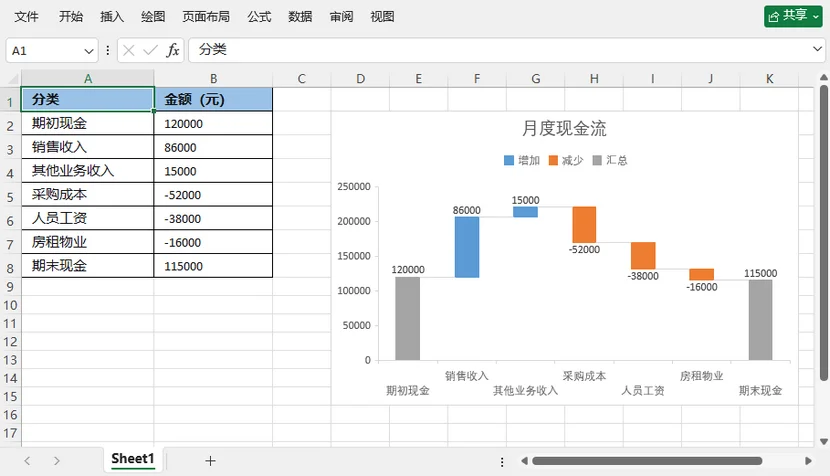Select cell with value 120000 in column B
The width and height of the screenshot is (830, 476).
coord(213,123)
